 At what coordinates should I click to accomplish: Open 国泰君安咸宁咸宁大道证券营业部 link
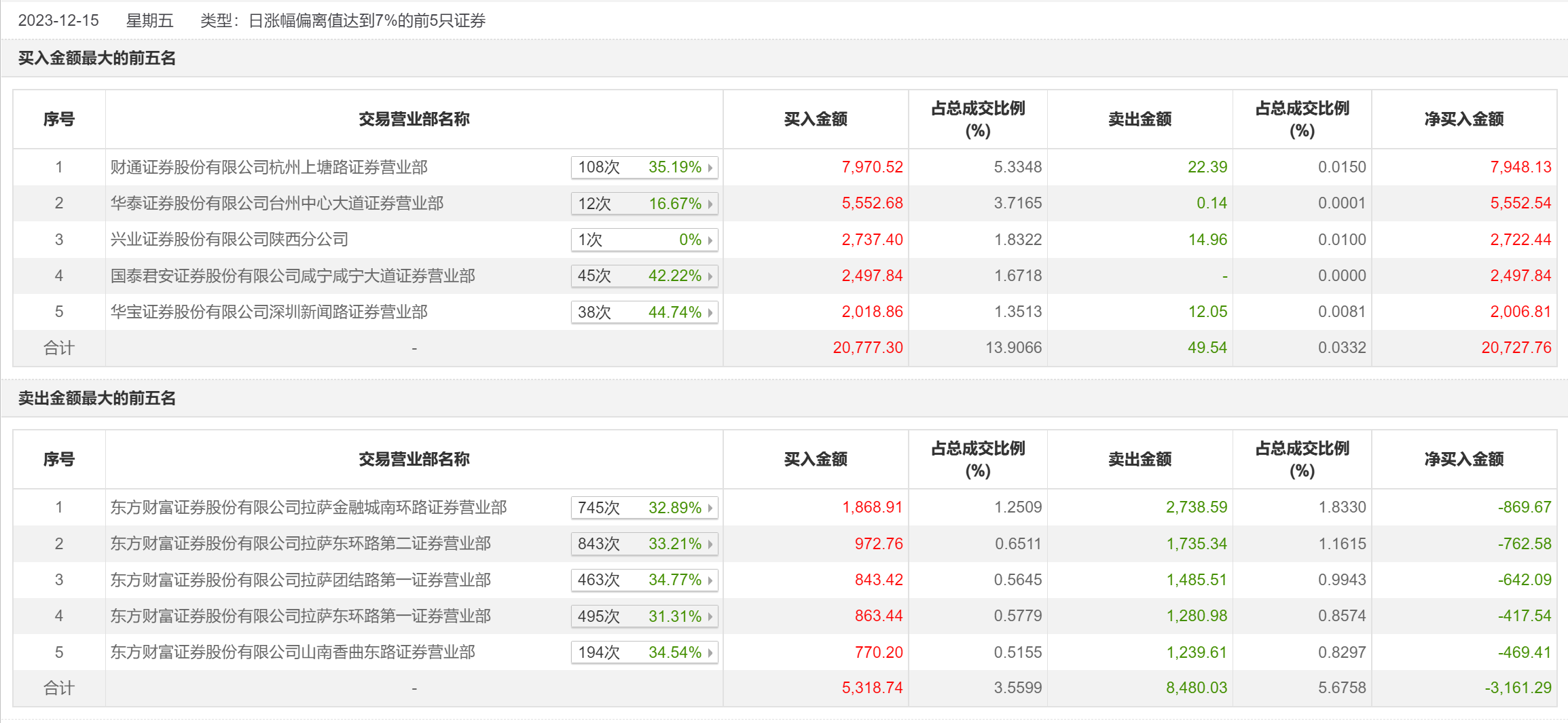pyautogui.click(x=293, y=276)
